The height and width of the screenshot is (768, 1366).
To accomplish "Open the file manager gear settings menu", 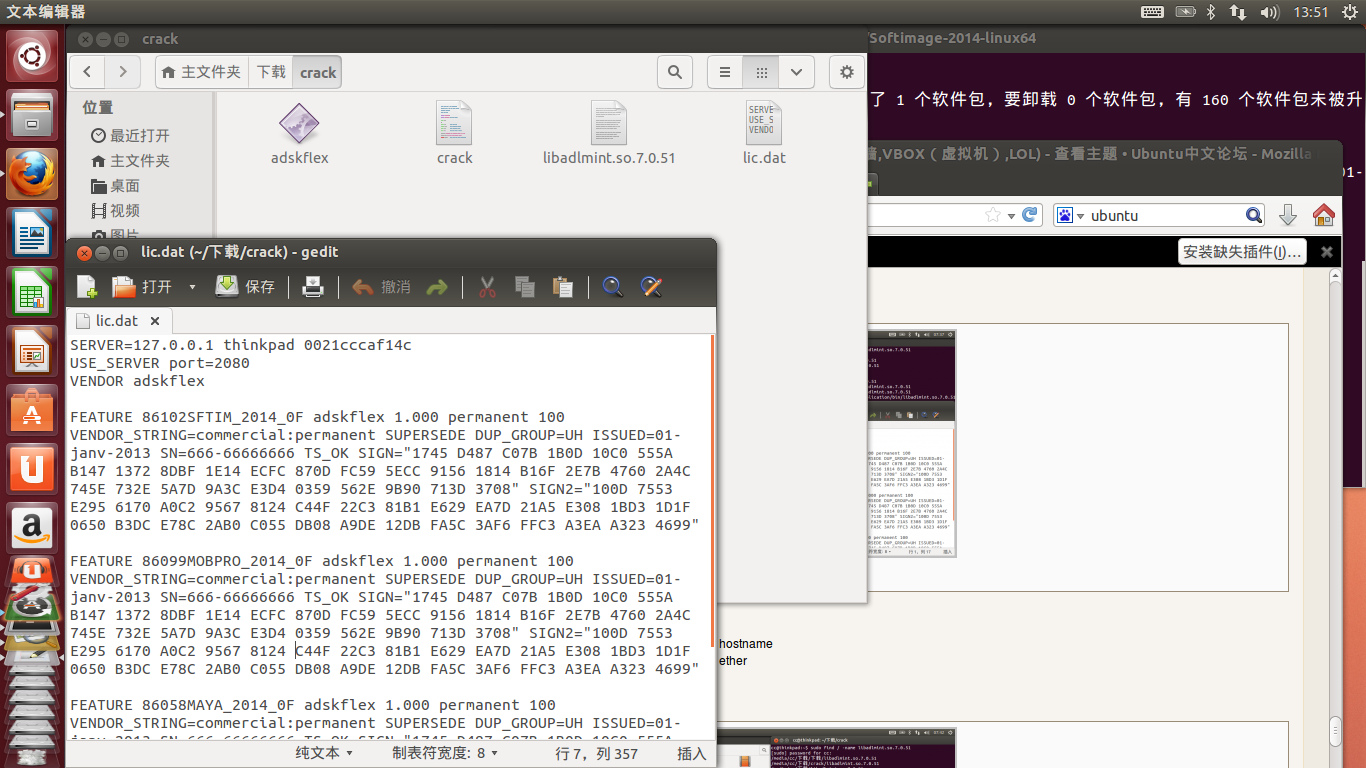I will [847, 72].
